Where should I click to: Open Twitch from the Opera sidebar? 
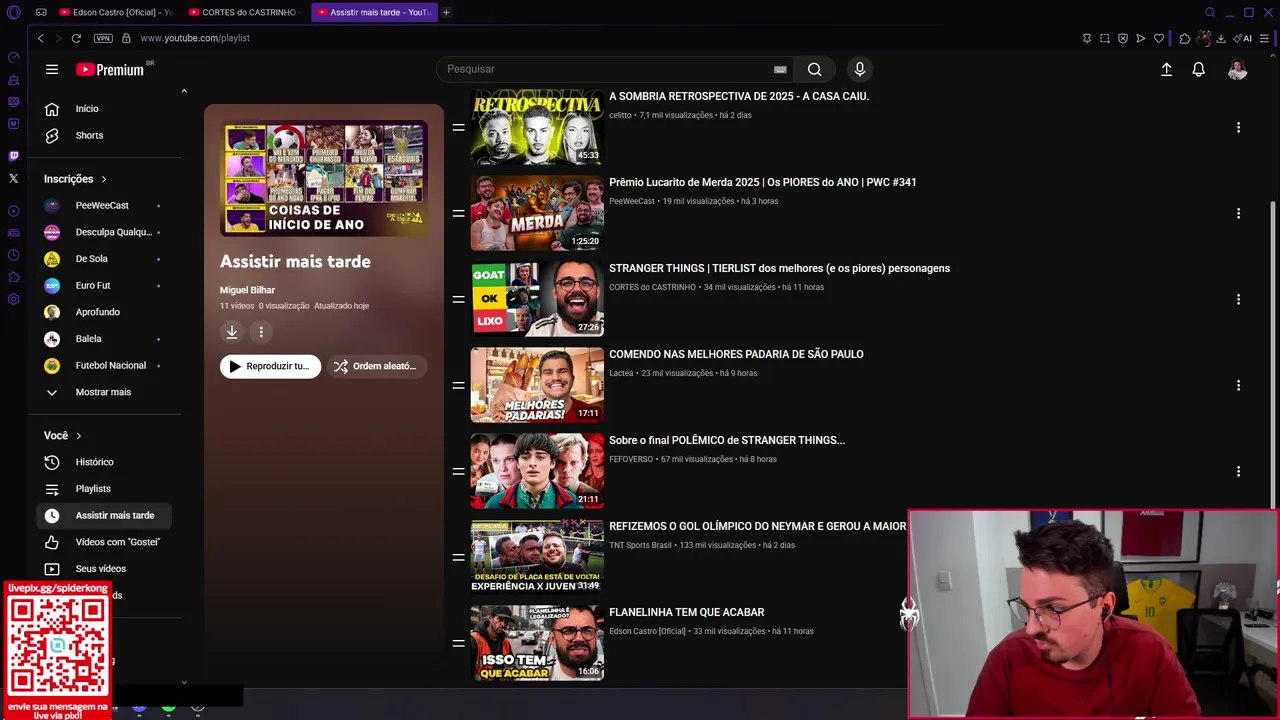(x=13, y=156)
